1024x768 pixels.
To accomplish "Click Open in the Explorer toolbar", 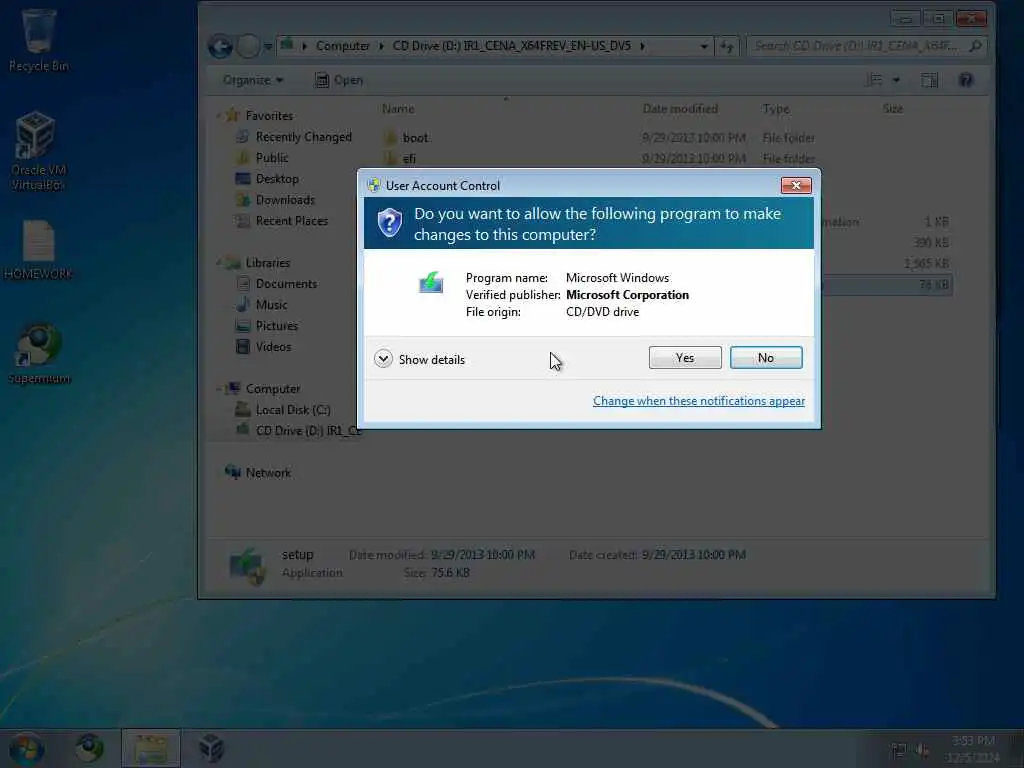I will click(339, 80).
